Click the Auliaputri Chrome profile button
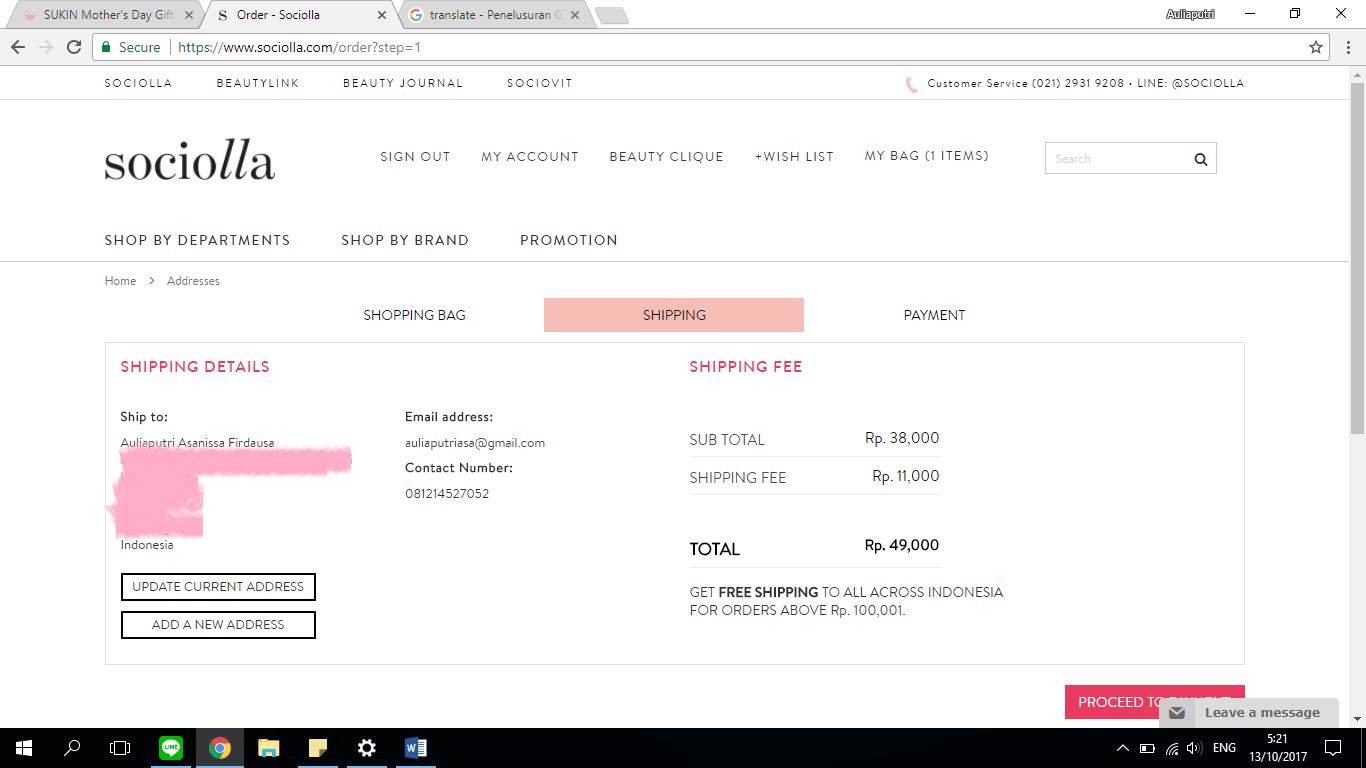 pos(1190,14)
